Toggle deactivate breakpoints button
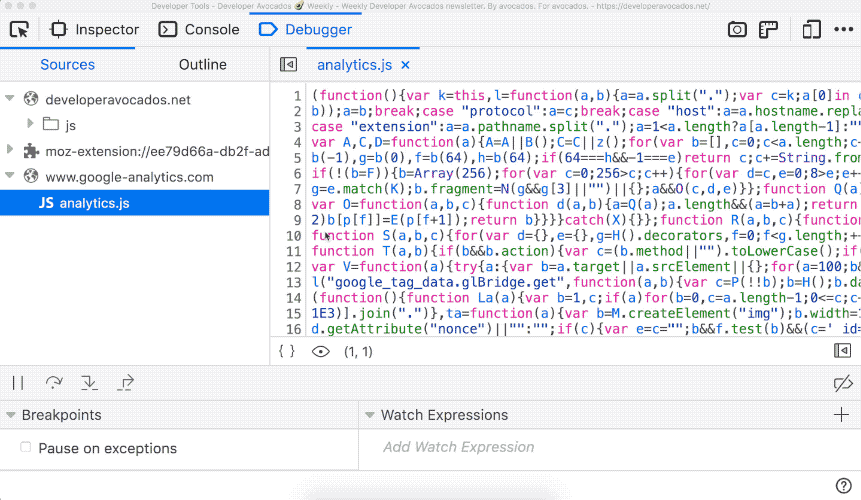The width and height of the screenshot is (861, 500). coord(841,383)
